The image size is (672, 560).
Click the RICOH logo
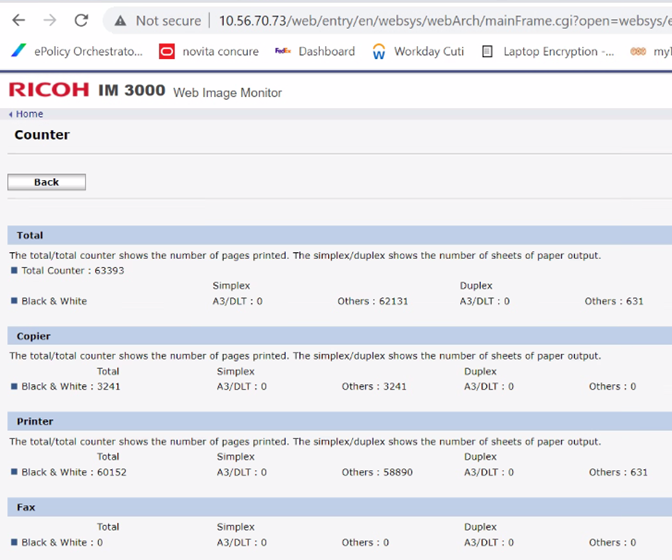tap(49, 90)
